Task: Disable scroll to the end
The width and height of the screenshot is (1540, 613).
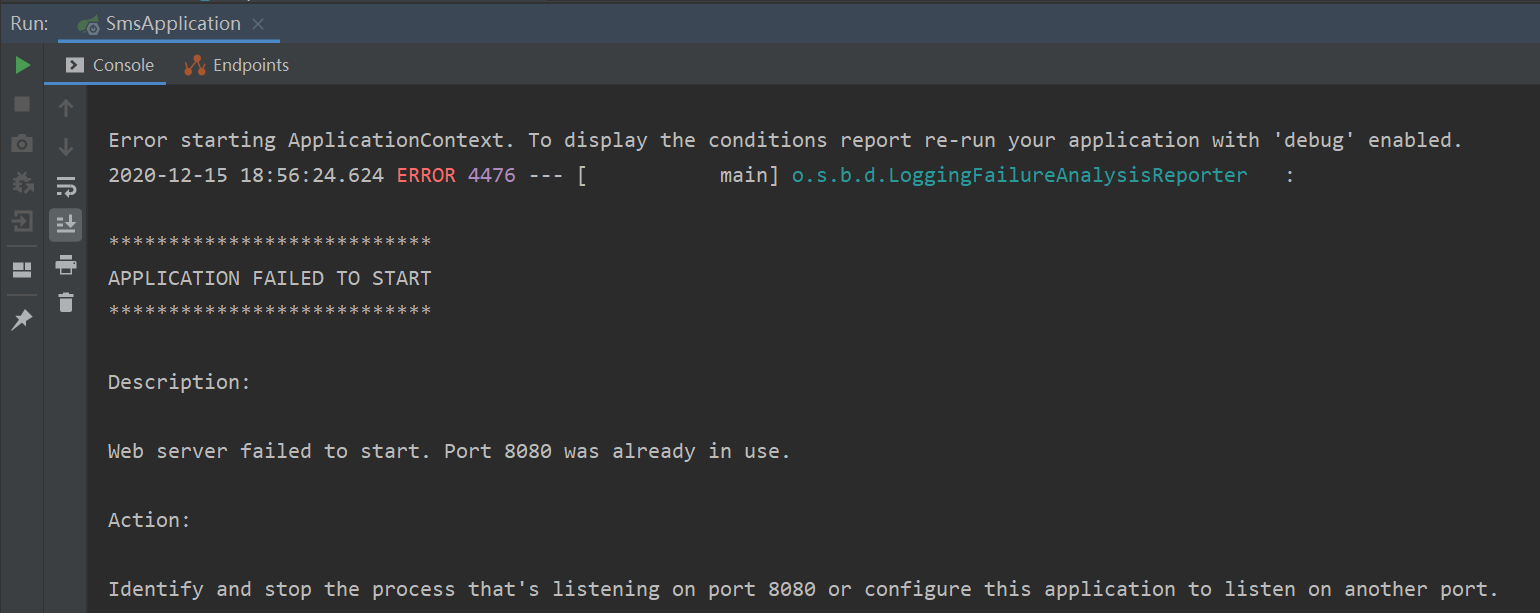Action: click(65, 223)
